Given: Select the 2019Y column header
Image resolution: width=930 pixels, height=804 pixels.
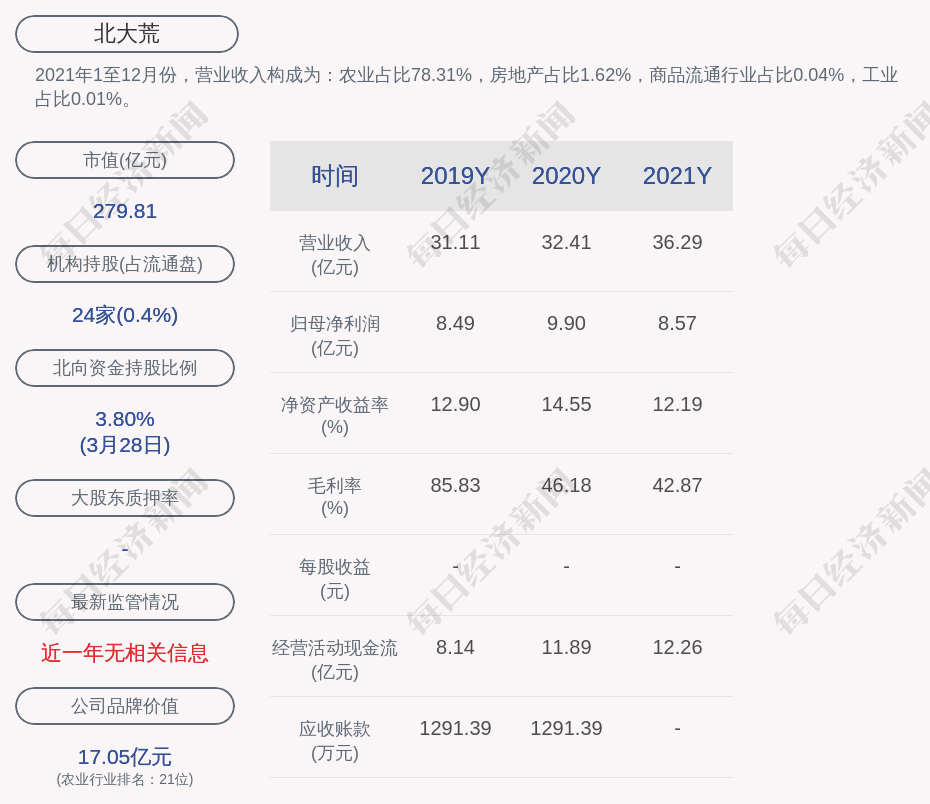Looking at the screenshot, I should pyautogui.click(x=455, y=176).
